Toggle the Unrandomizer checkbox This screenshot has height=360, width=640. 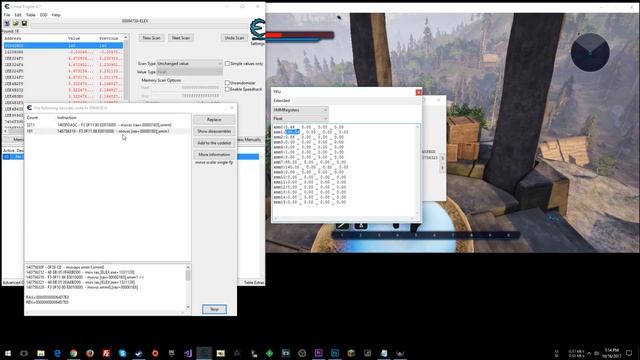tap(227, 83)
